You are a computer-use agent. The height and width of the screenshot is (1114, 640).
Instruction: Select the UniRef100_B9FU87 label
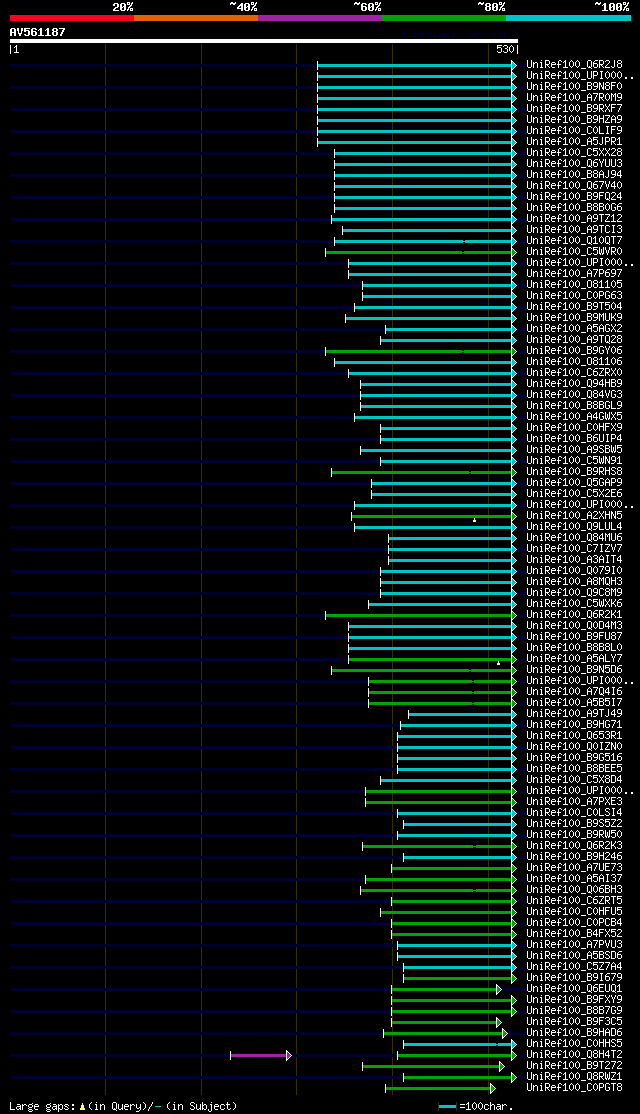(574, 637)
